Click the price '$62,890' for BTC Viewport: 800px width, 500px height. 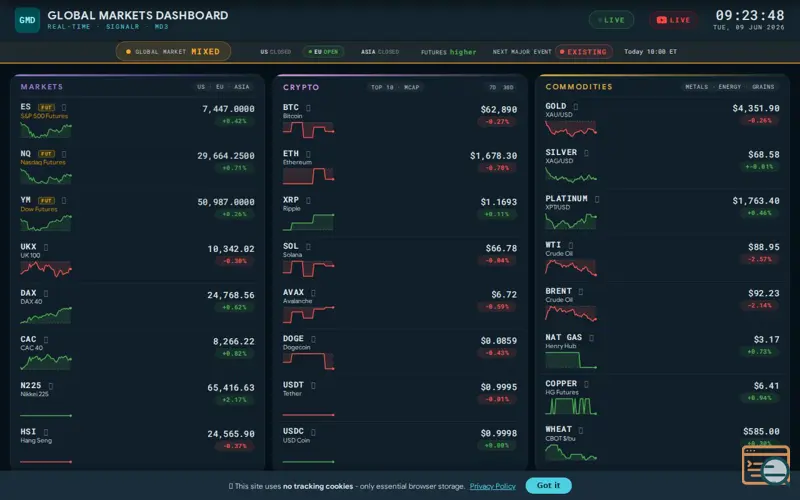[x=498, y=109]
